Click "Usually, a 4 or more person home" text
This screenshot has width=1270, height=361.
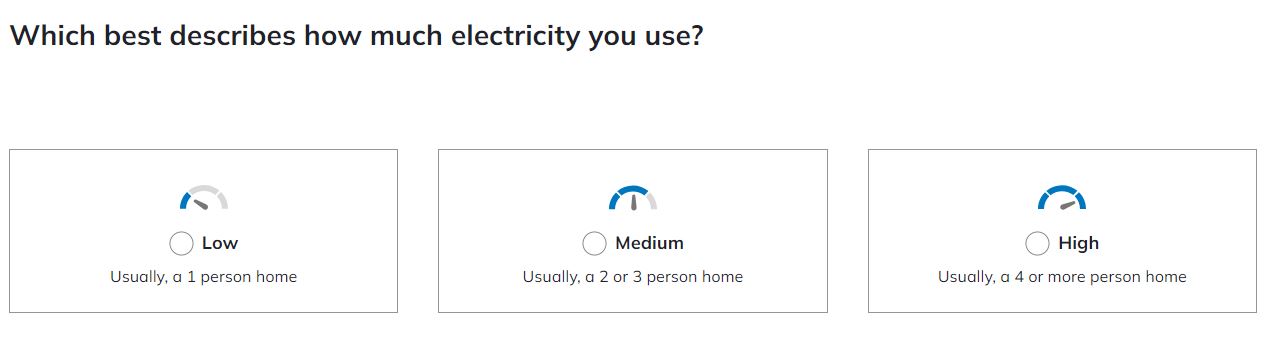point(1062,277)
